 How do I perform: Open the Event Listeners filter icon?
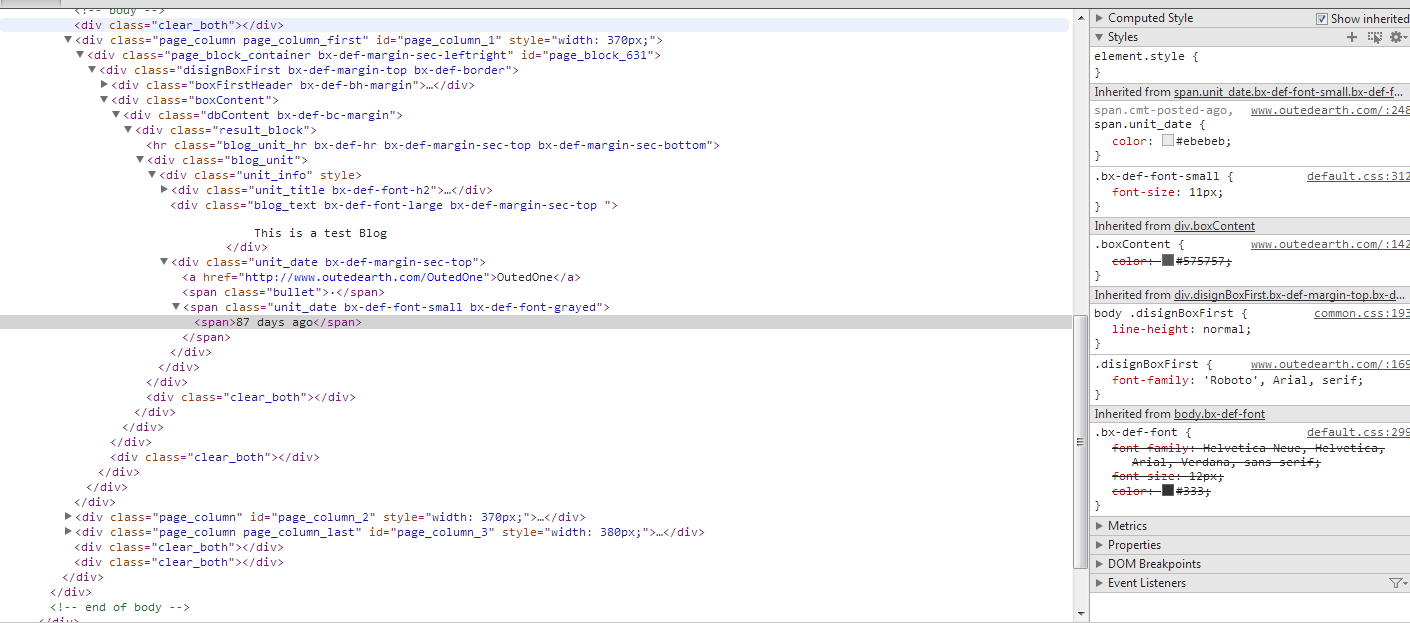click(x=1395, y=583)
